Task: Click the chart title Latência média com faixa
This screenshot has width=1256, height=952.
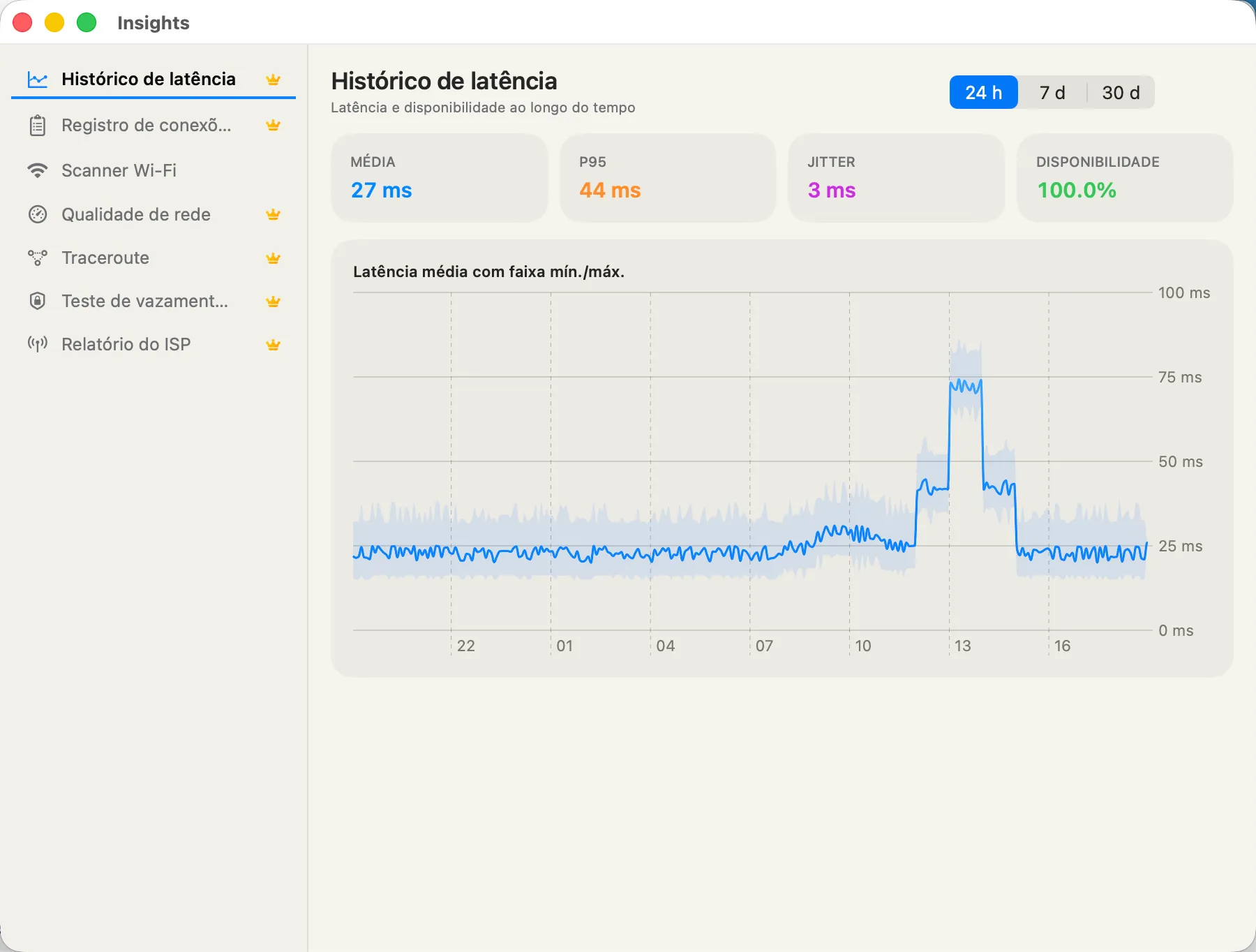Action: coord(488,272)
